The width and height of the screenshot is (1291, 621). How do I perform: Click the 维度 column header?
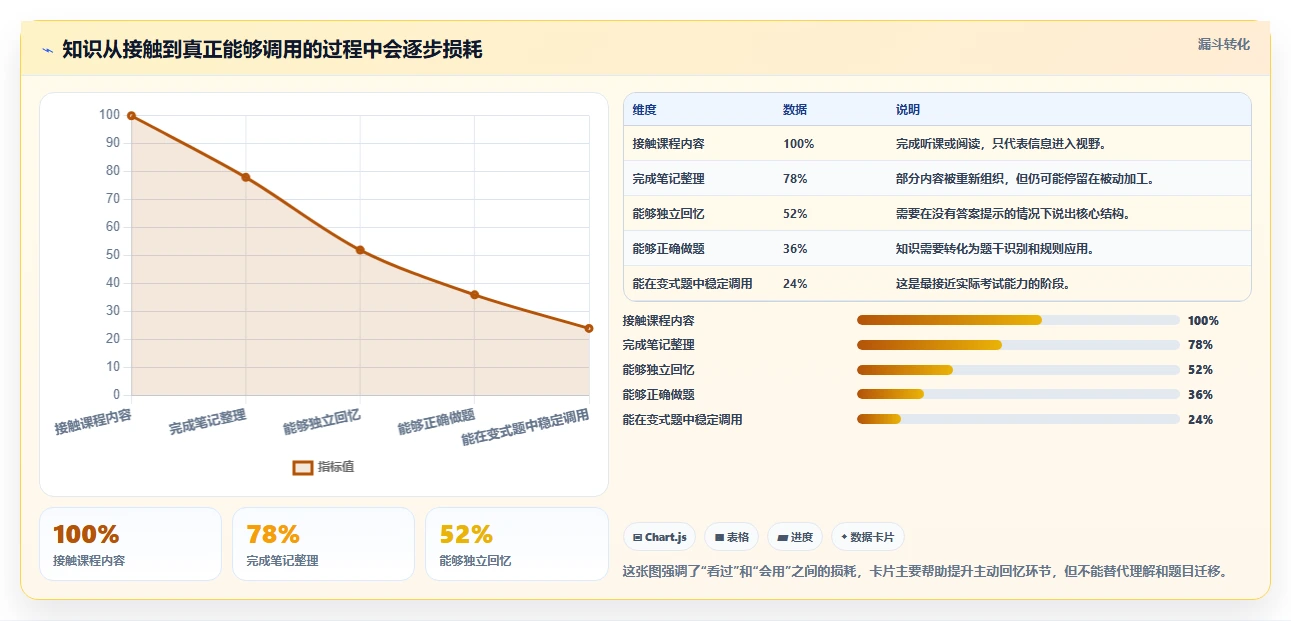[x=645, y=110]
